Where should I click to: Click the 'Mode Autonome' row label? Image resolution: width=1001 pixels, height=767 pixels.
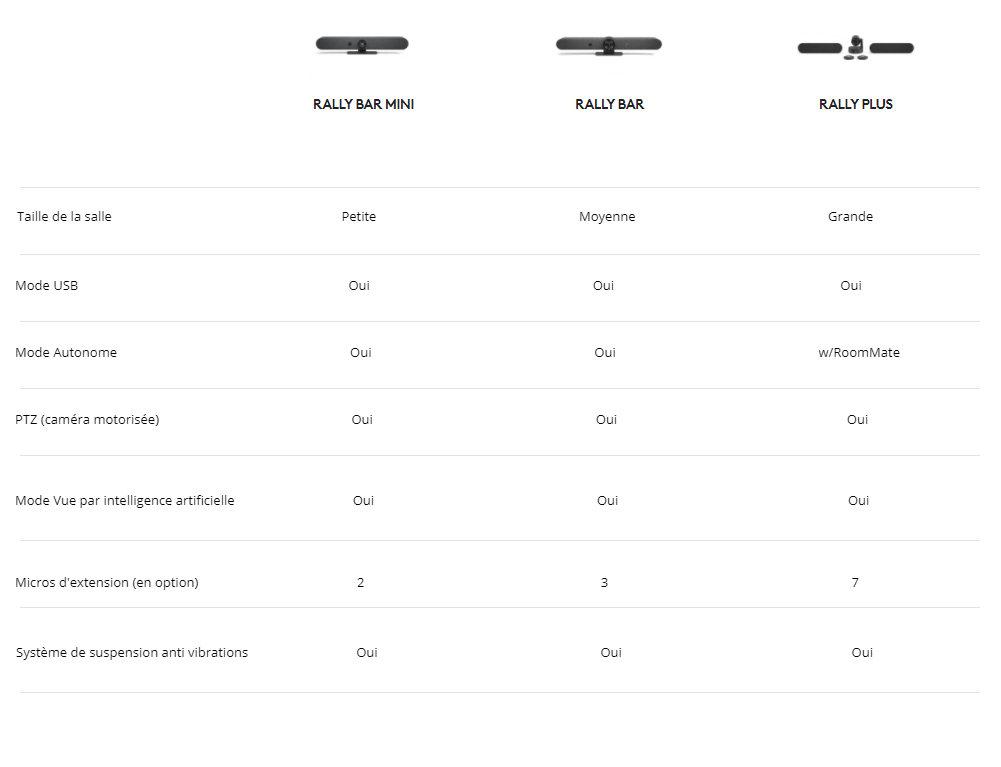point(66,353)
